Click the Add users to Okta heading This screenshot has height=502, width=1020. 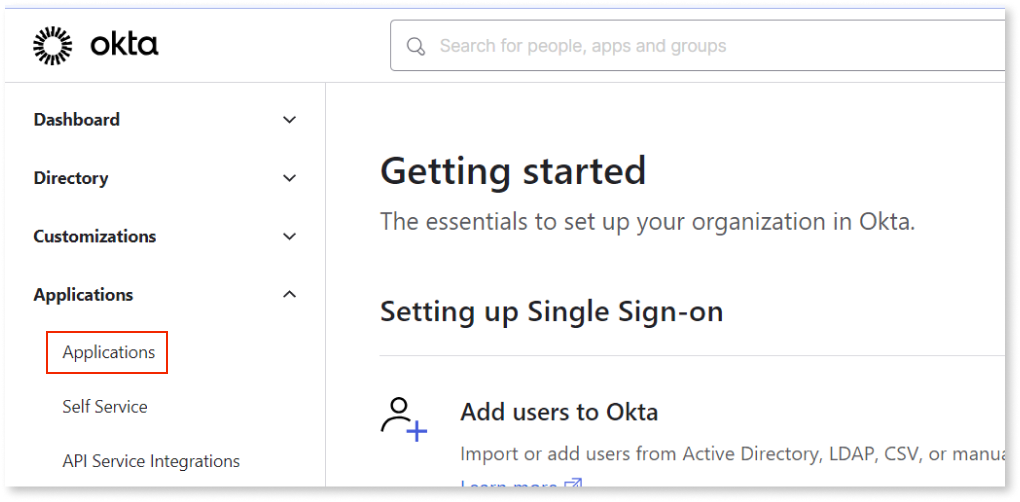559,412
